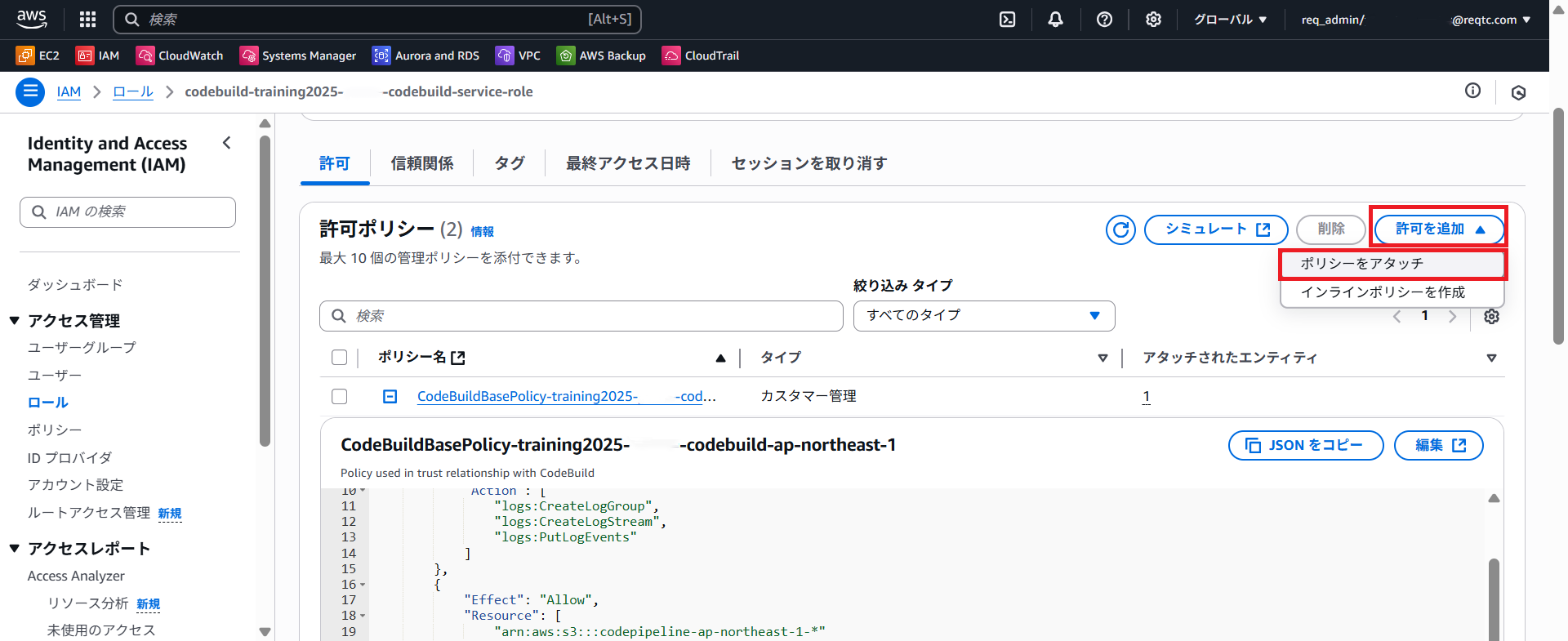Open AWS Backup from favorites bar
Image resolution: width=1568 pixels, height=641 pixels.
(602, 56)
